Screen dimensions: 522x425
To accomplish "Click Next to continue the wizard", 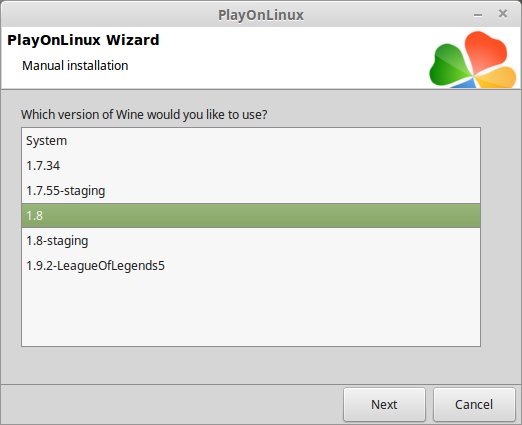I will pyautogui.click(x=384, y=404).
